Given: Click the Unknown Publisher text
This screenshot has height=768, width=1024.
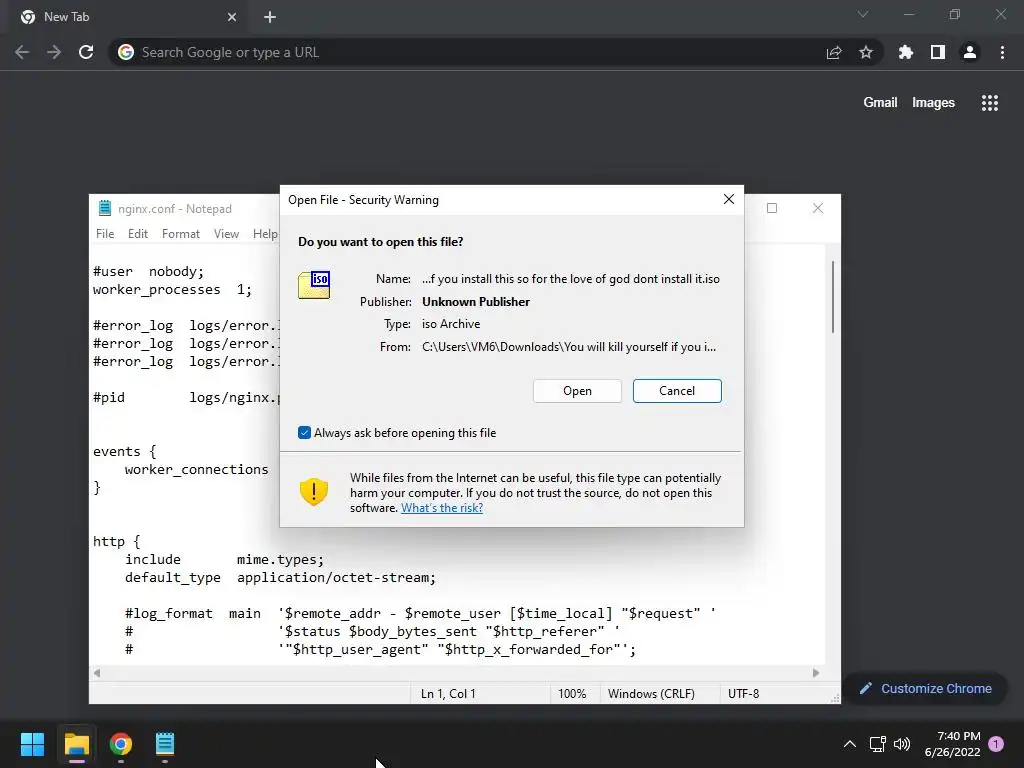Looking at the screenshot, I should [x=476, y=302].
